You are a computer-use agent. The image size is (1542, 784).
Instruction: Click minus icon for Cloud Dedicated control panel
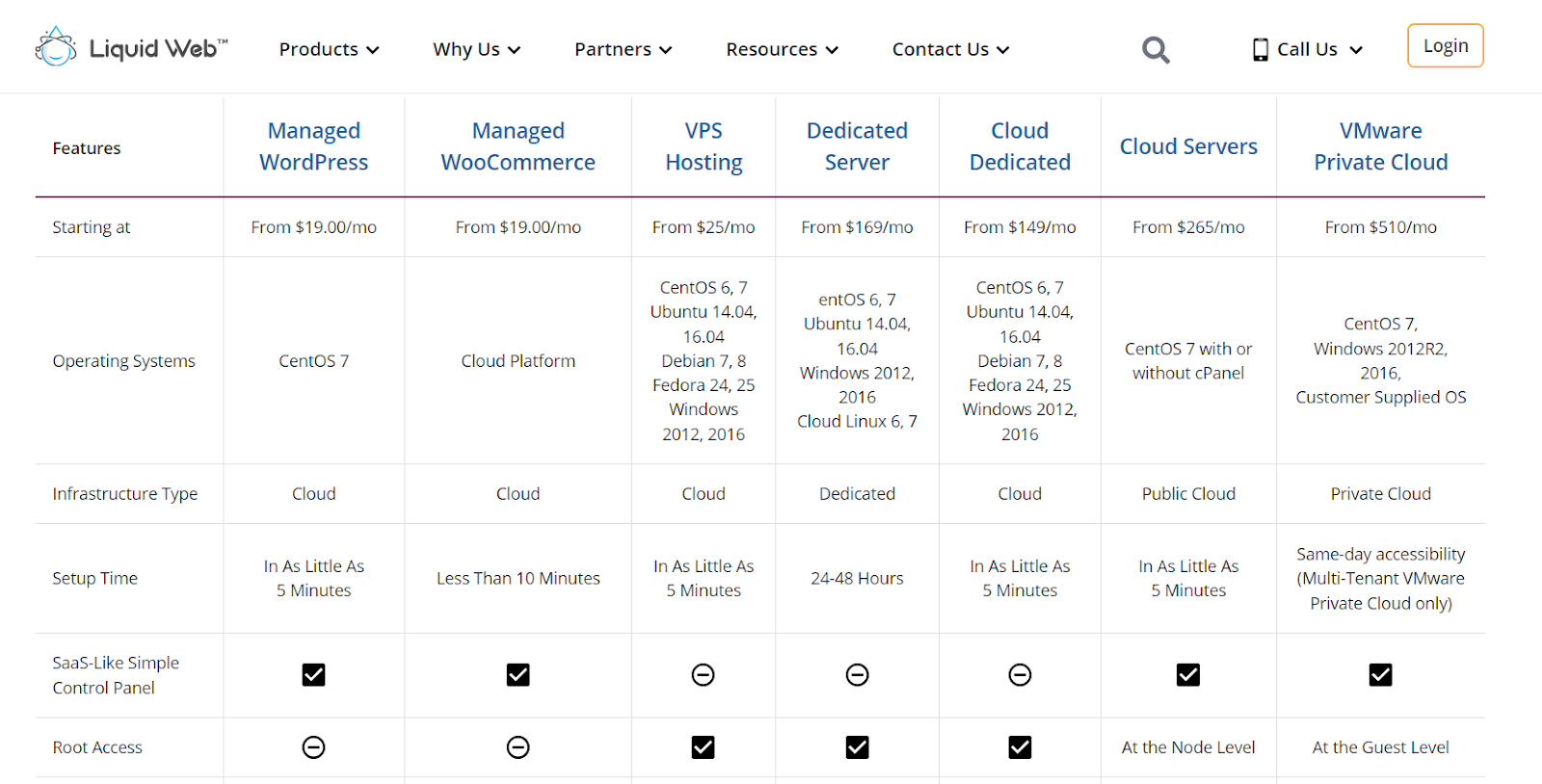[1020, 675]
